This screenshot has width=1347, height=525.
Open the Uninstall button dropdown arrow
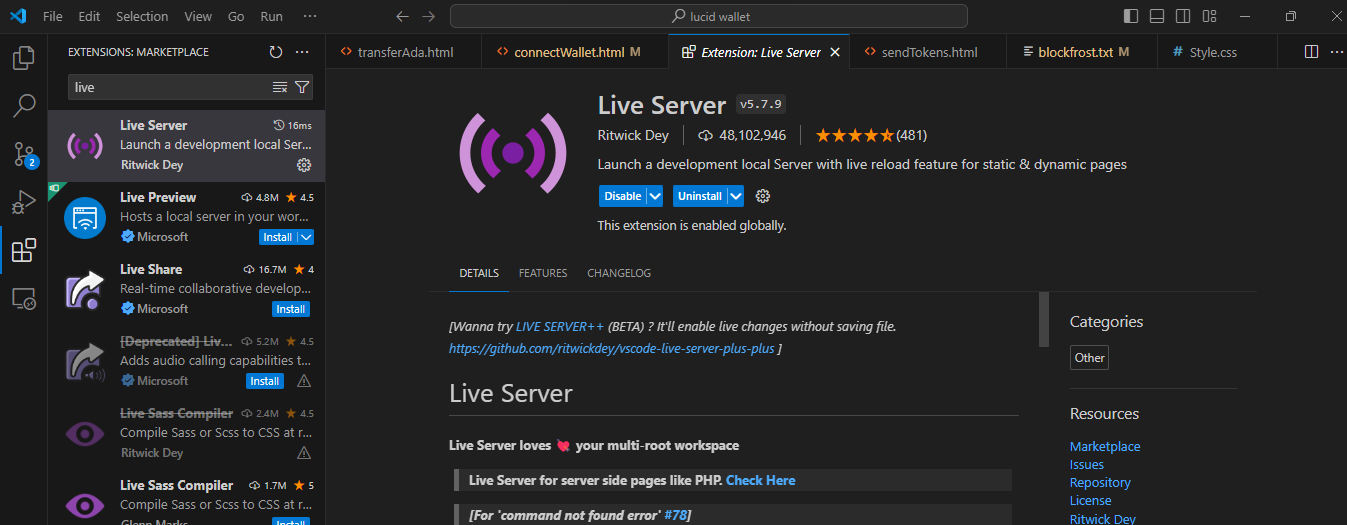click(x=736, y=196)
